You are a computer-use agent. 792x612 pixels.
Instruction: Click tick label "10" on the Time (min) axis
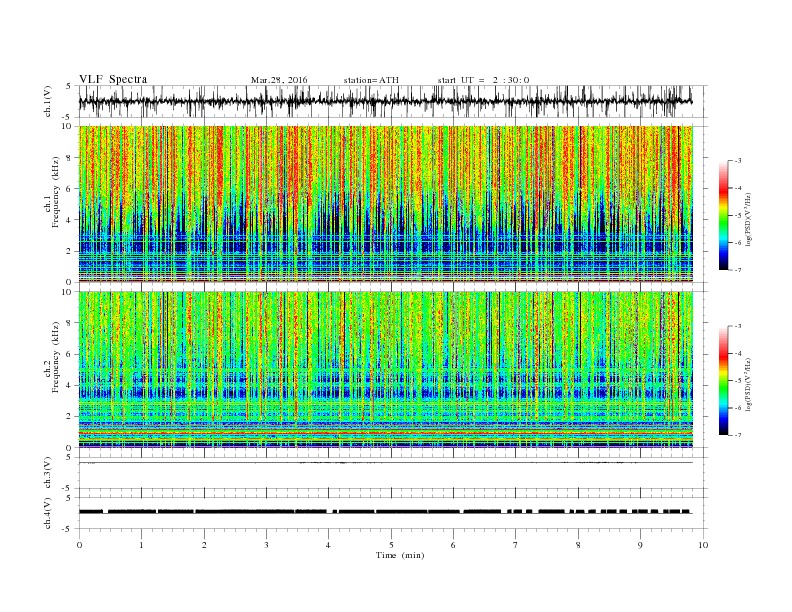703,545
